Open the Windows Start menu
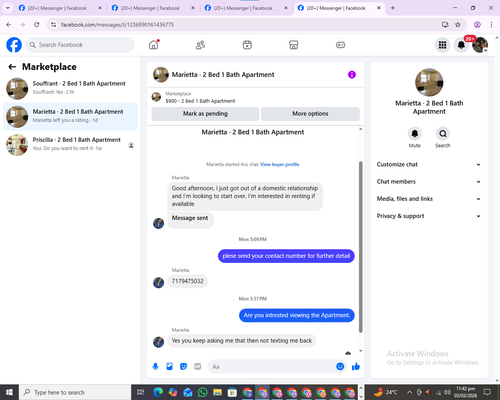 point(9,392)
